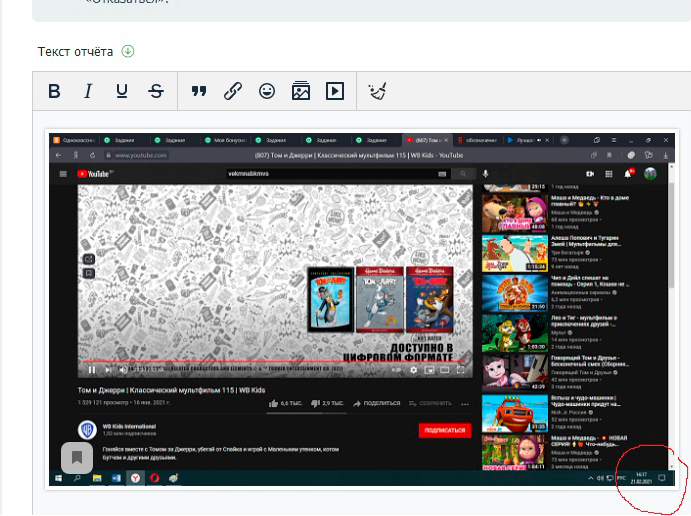The width and height of the screenshot is (691, 516).
Task: Select the active (807) Том YouTube tab
Action: 426,140
